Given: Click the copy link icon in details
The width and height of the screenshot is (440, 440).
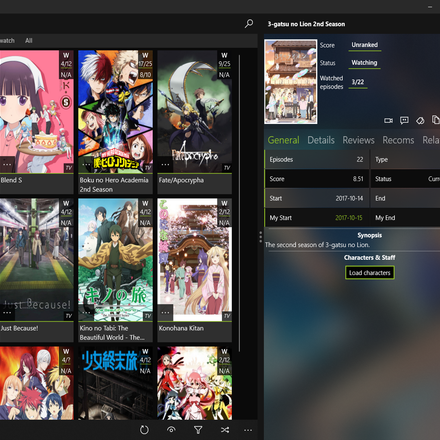Looking at the screenshot, I should pyautogui.click(x=435, y=119).
